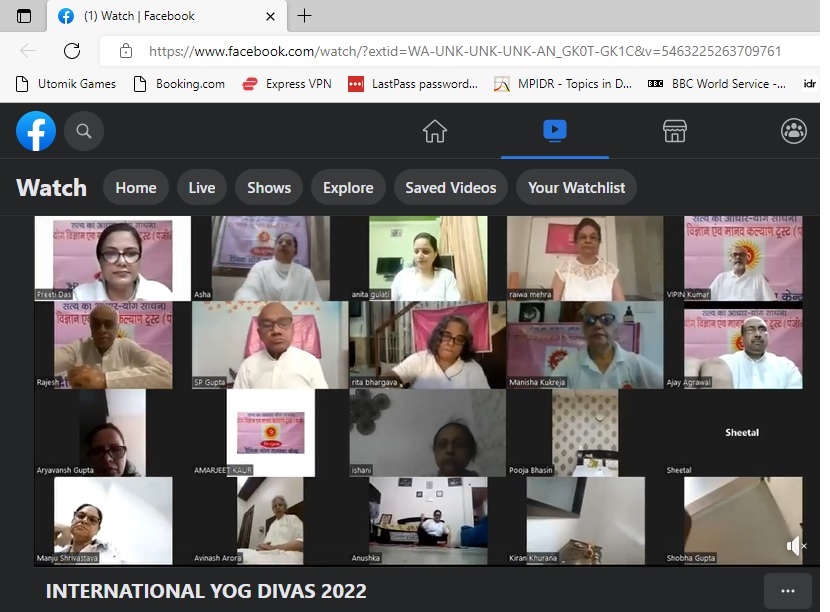Select the Live tab in Watch
The width and height of the screenshot is (830, 612).
click(x=202, y=187)
